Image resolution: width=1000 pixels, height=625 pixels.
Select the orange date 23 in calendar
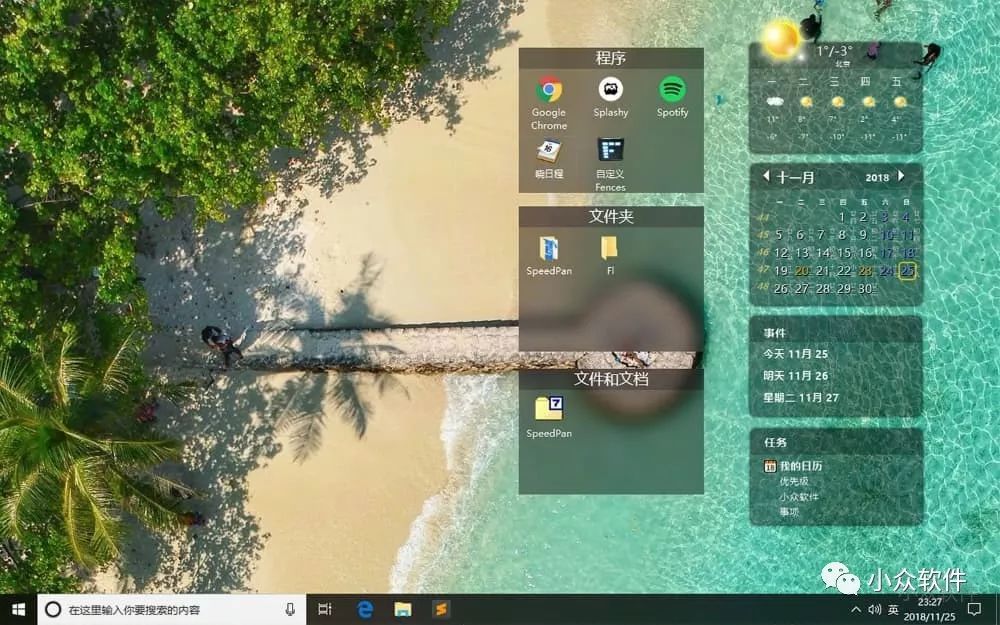(x=865, y=271)
